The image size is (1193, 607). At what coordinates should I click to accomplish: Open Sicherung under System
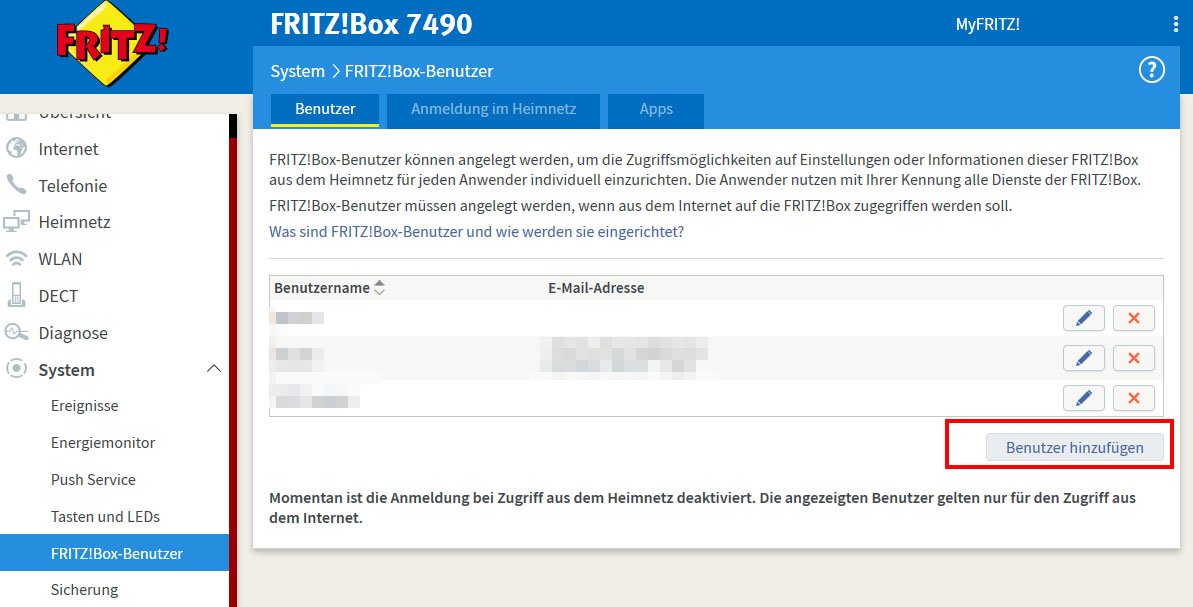pyautogui.click(x=84, y=590)
